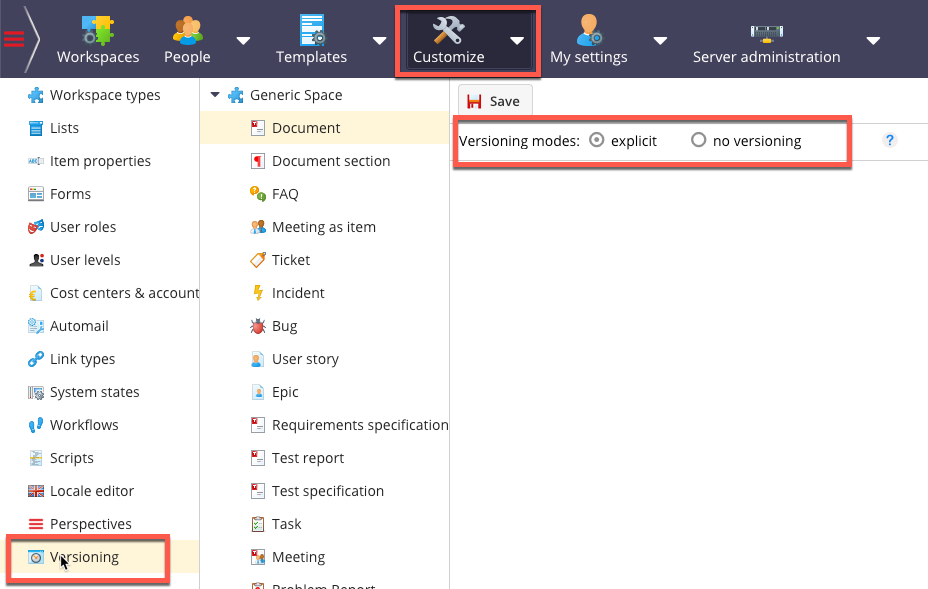Select User story in the item tree

pos(305,359)
